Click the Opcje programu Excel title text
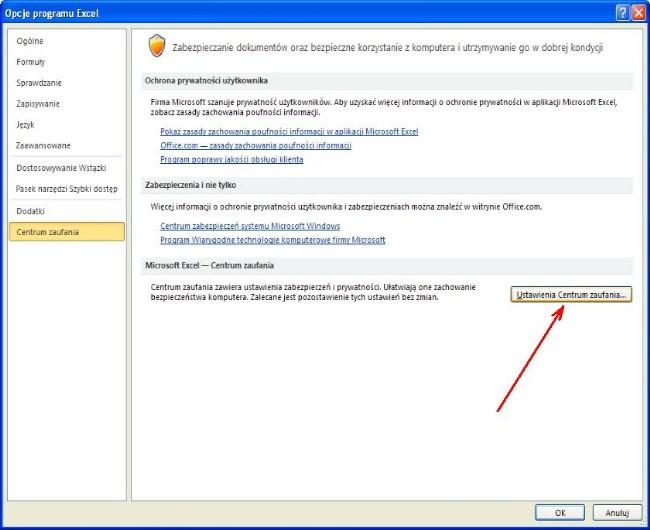 coord(52,14)
